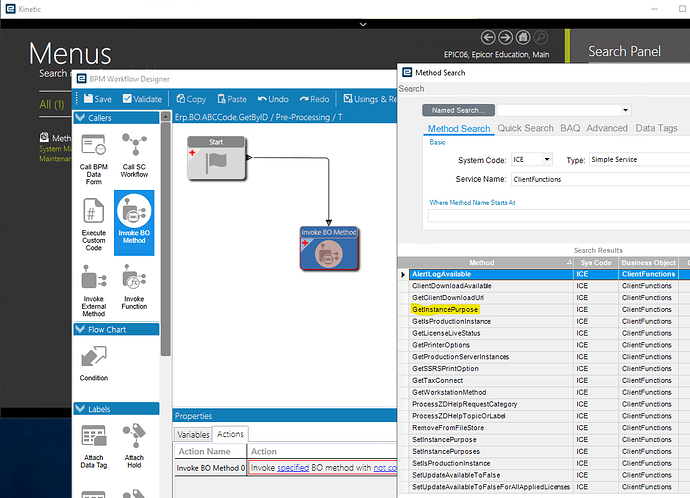Click the Named Search button

click(x=458, y=110)
